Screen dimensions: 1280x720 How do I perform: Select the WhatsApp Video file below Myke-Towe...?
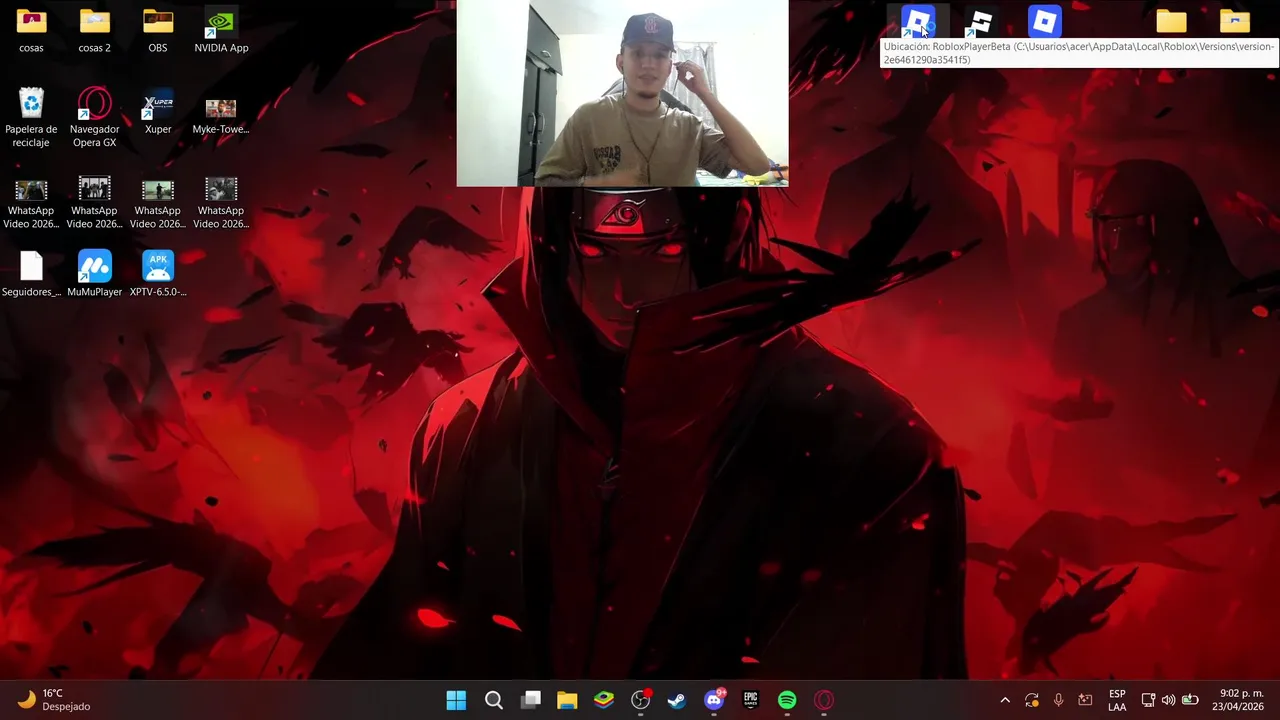[x=221, y=202]
